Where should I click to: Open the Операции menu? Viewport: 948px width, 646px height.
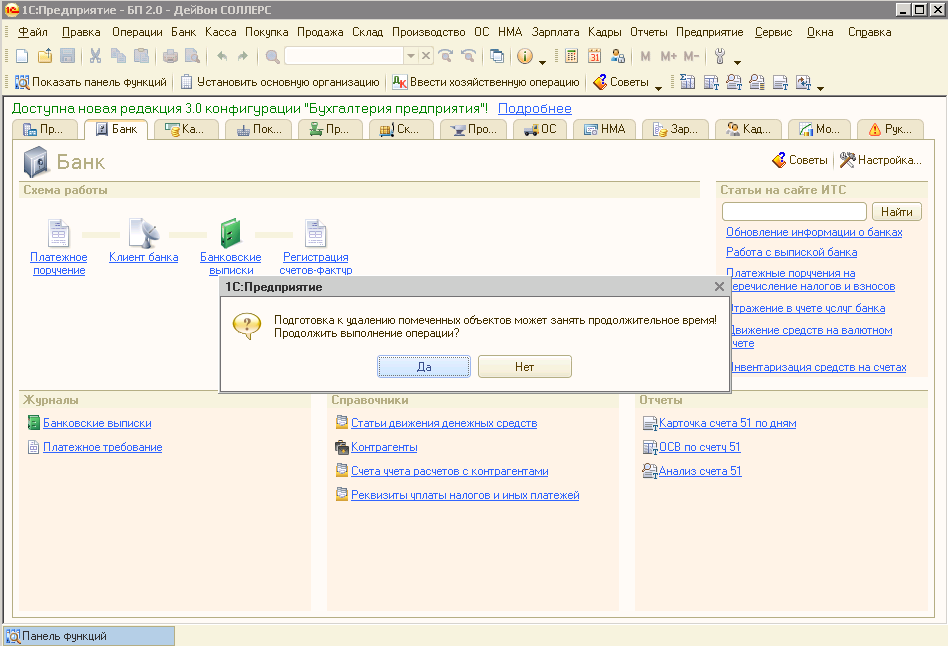[x=137, y=32]
